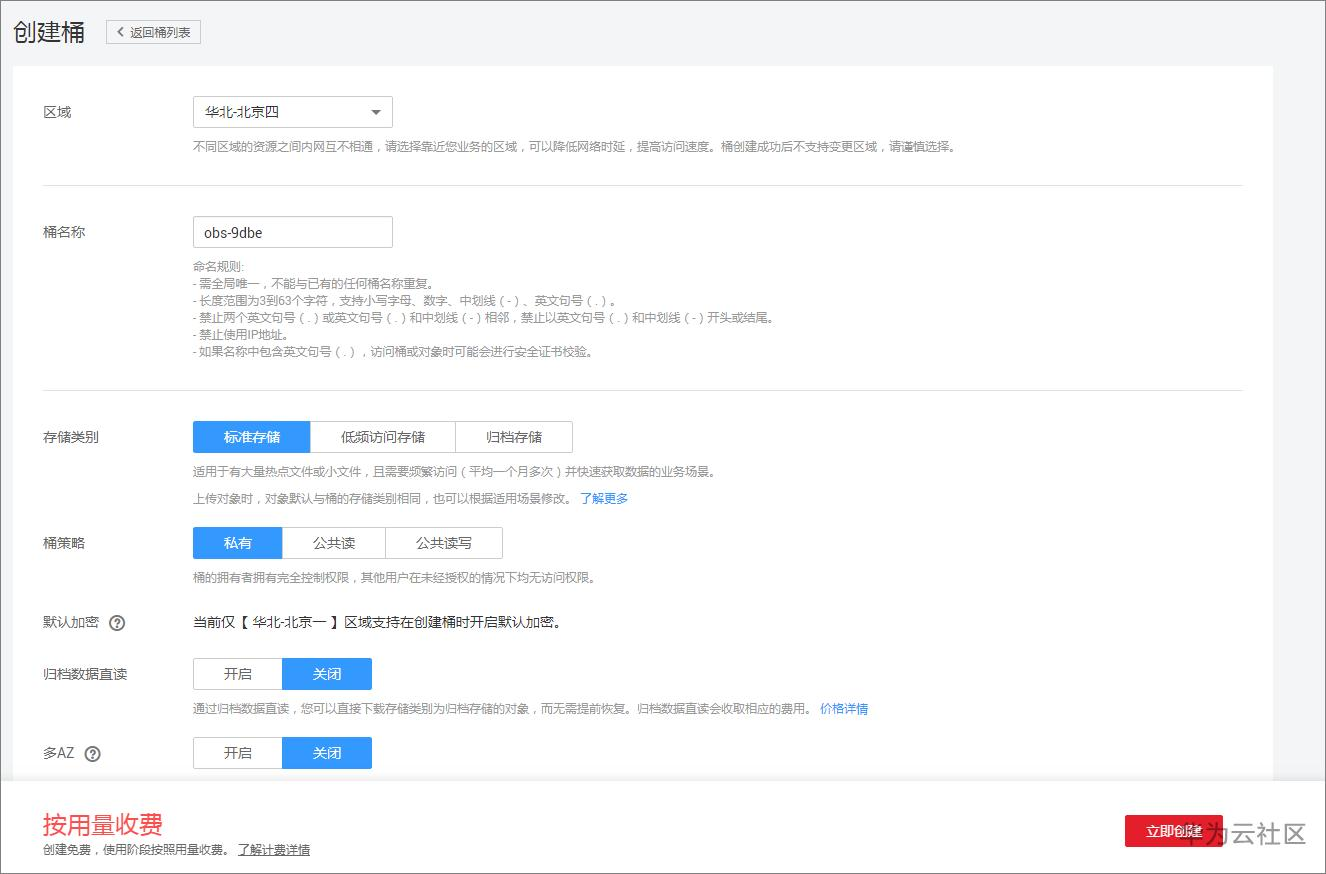Set bucket policy to 公共读

pyautogui.click(x=332, y=542)
